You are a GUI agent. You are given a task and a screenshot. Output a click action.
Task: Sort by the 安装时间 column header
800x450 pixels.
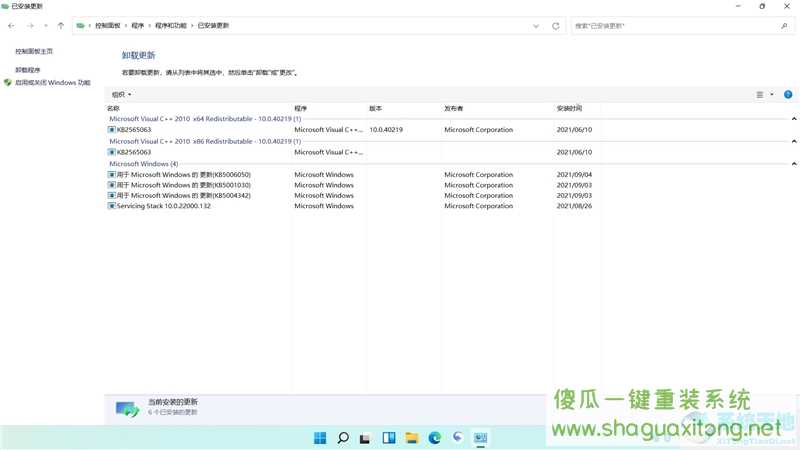pos(569,108)
